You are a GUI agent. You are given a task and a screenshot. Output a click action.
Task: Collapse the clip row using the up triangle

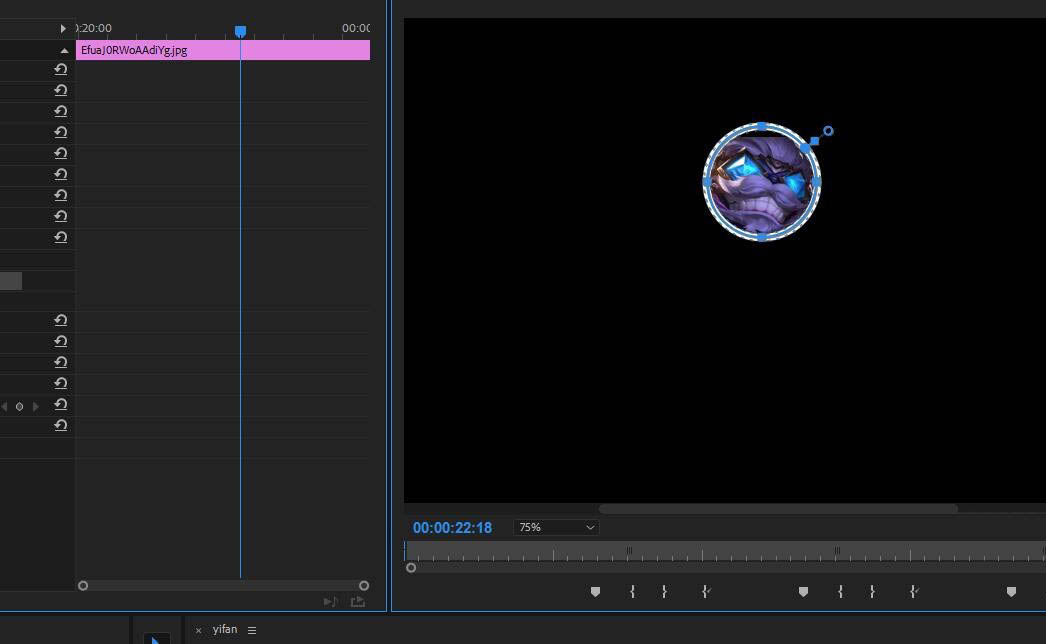point(64,51)
